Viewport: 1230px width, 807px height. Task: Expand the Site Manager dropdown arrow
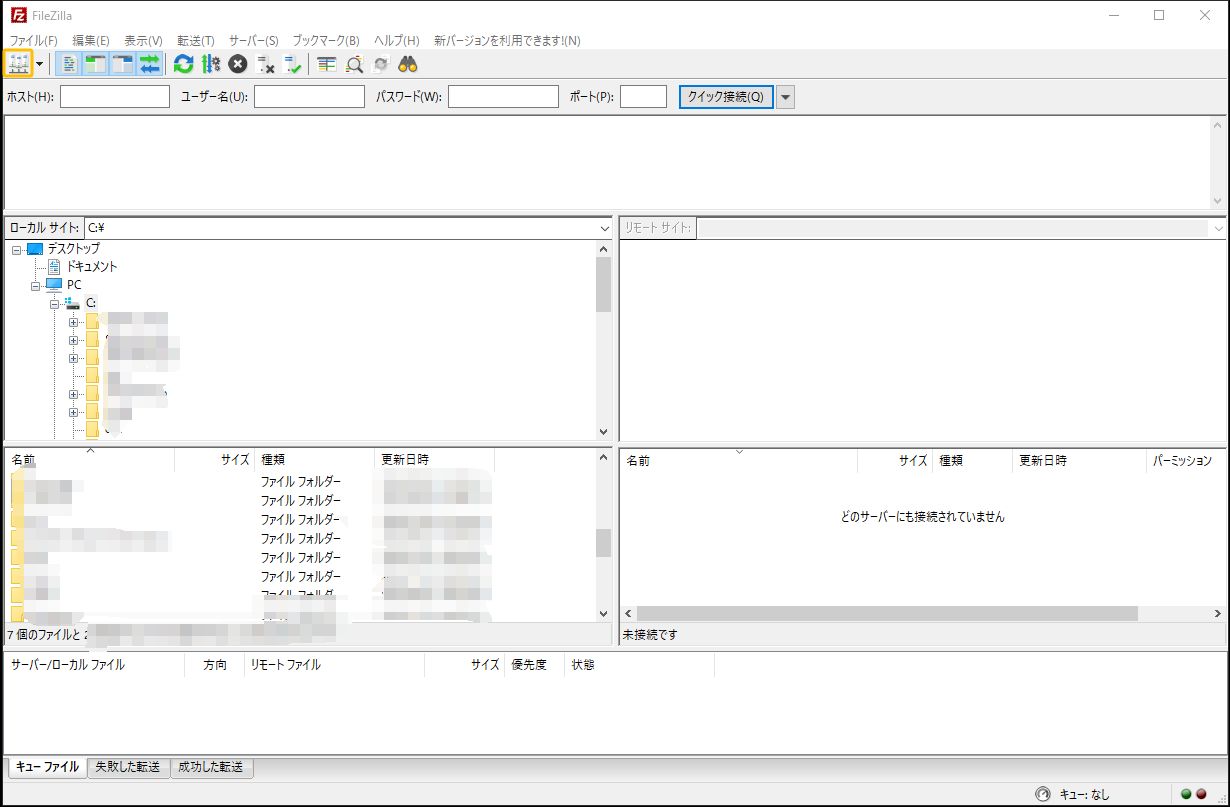[39, 63]
